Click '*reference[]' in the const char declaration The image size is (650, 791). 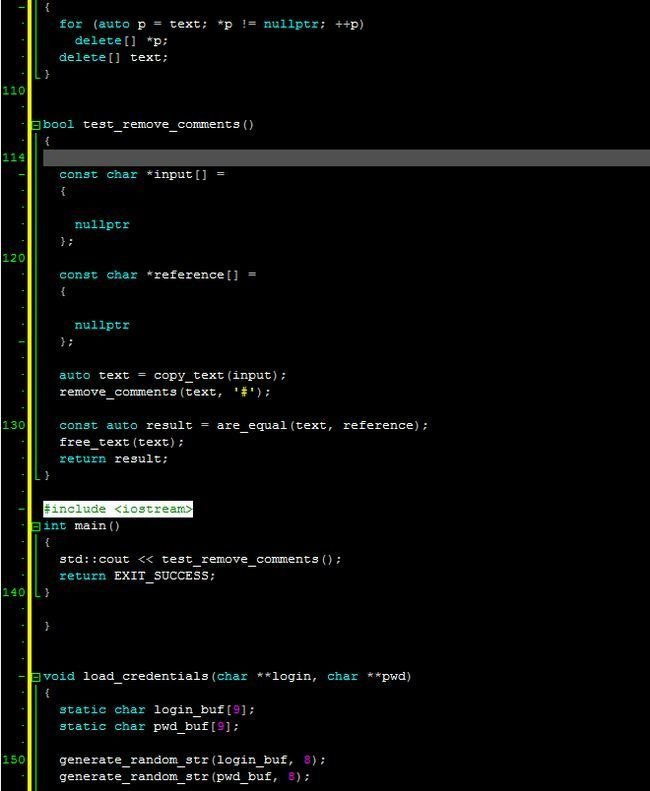192,275
